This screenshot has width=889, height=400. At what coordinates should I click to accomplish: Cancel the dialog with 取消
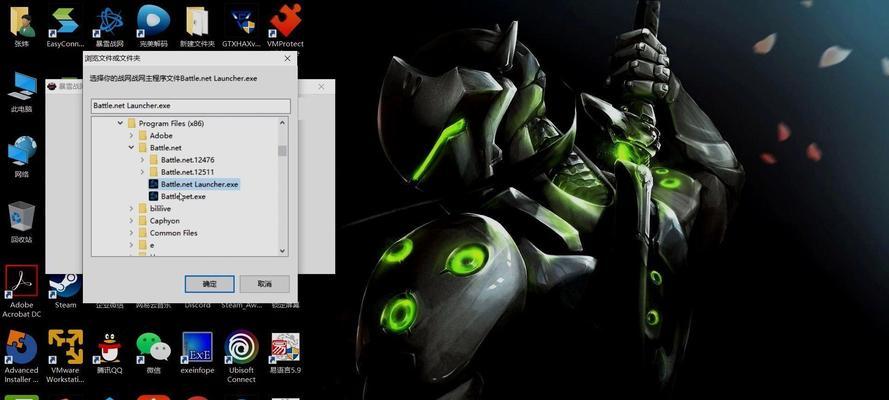pos(265,284)
